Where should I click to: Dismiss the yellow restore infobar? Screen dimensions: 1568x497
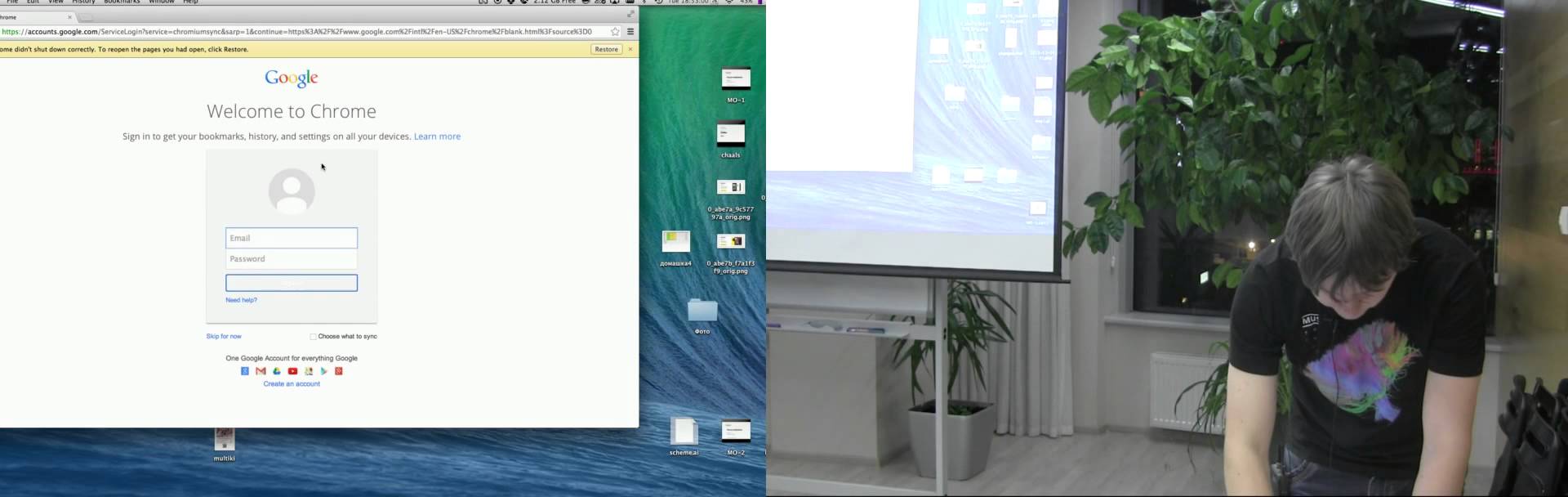(x=630, y=49)
